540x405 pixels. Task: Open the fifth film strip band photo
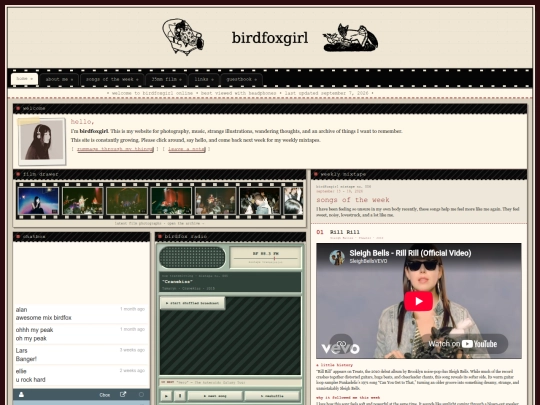click(216, 201)
